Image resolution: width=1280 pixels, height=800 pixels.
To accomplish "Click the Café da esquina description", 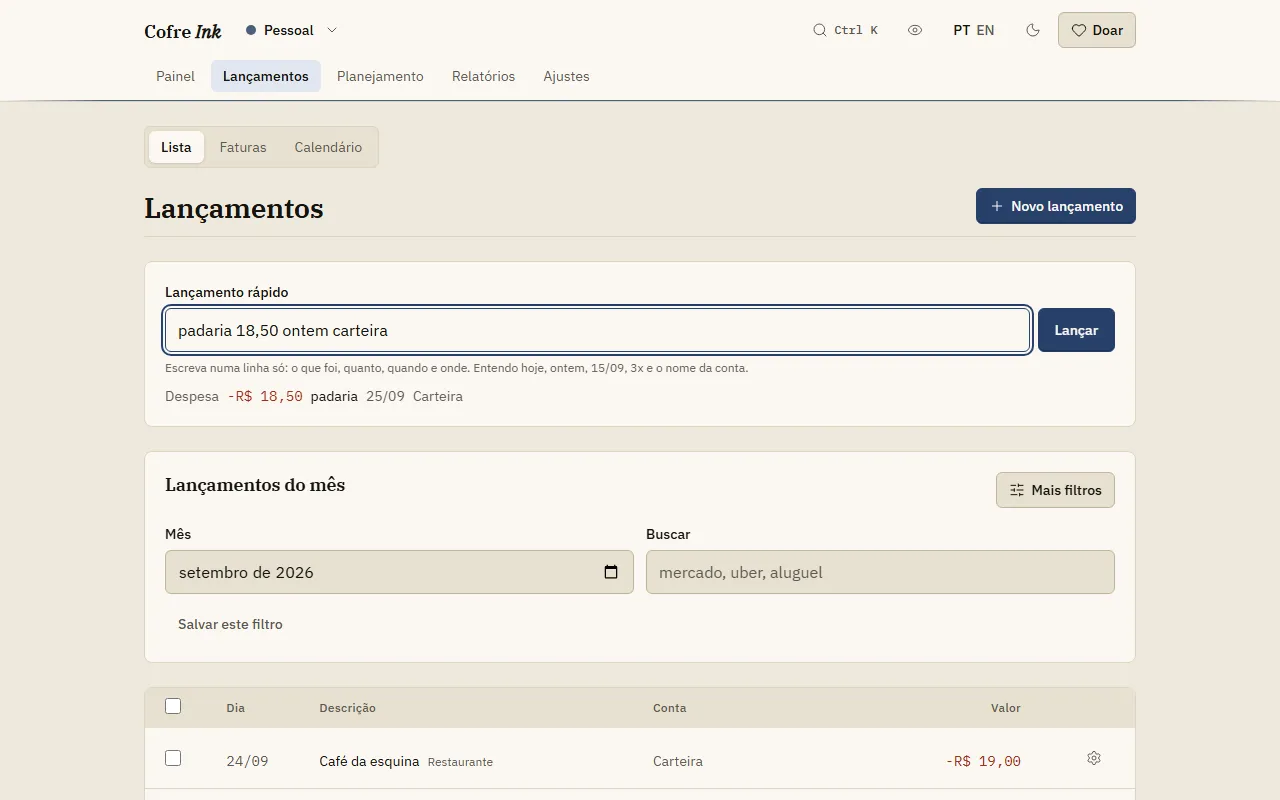I will point(369,761).
